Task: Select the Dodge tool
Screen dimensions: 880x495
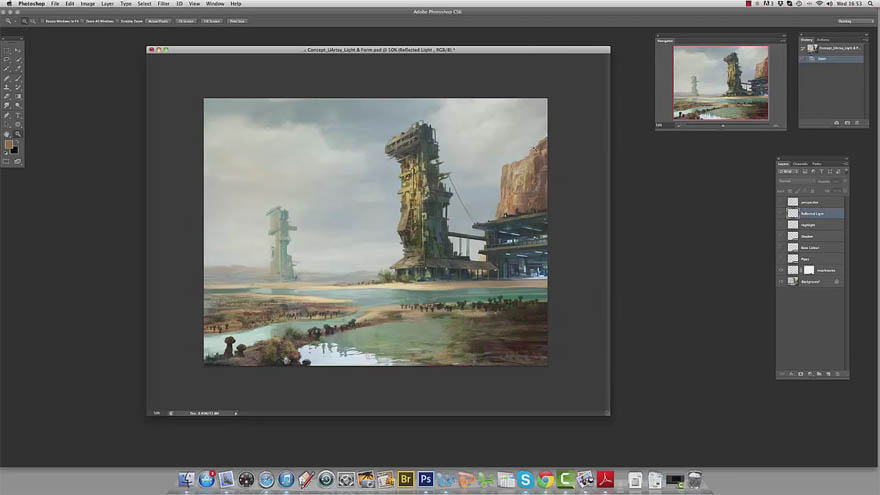Action: click(17, 106)
